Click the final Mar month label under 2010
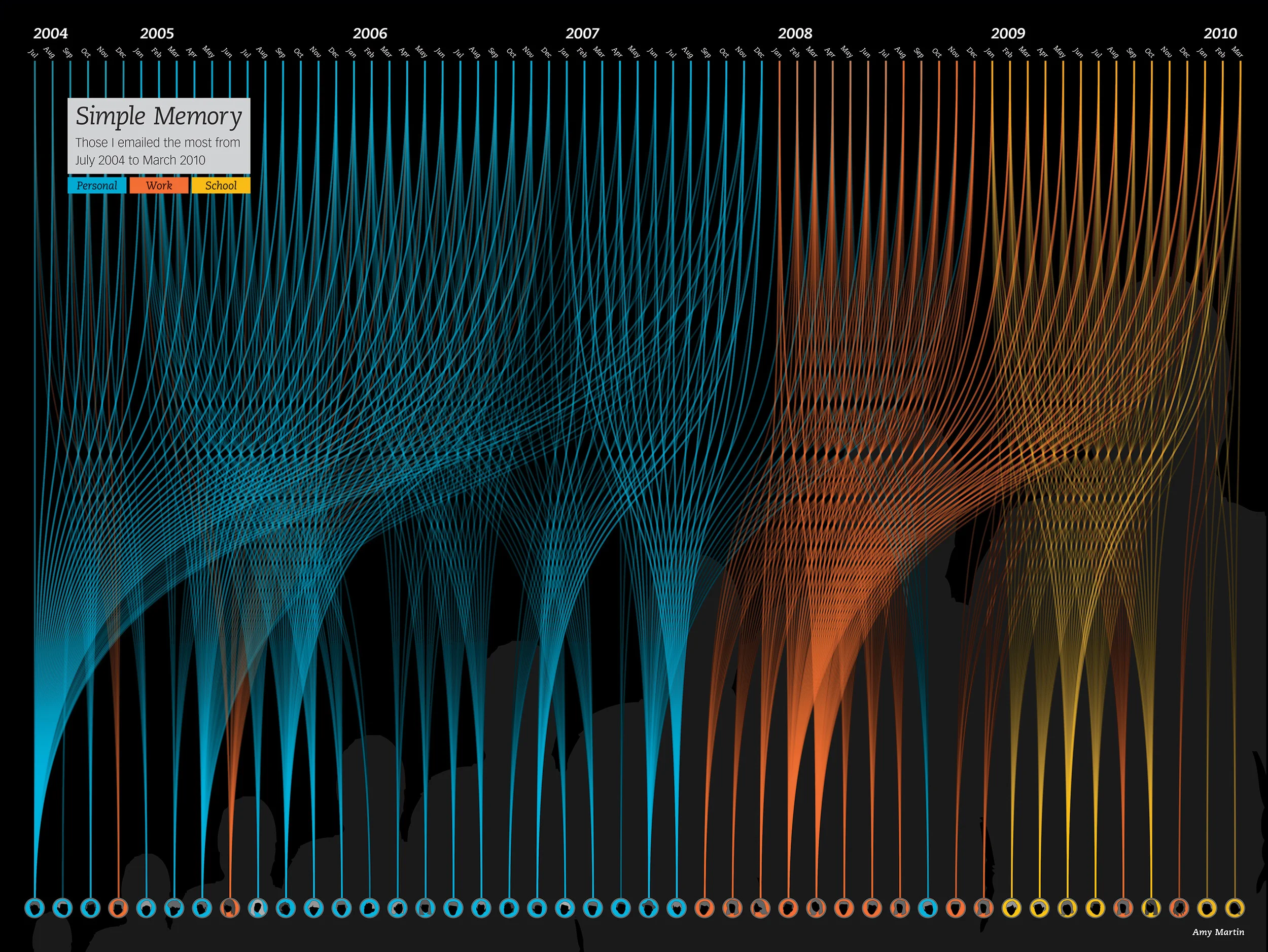Screen dimensions: 1268x952 click(1238, 52)
